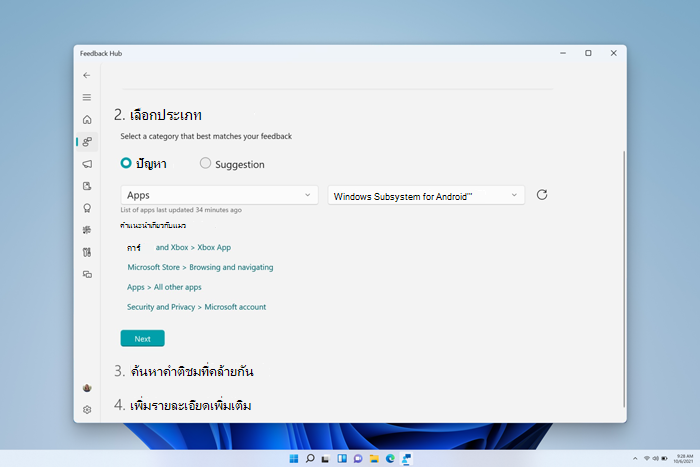This screenshot has height=467, width=700.
Task: Select the Suggestion radio button
Action: (205, 163)
